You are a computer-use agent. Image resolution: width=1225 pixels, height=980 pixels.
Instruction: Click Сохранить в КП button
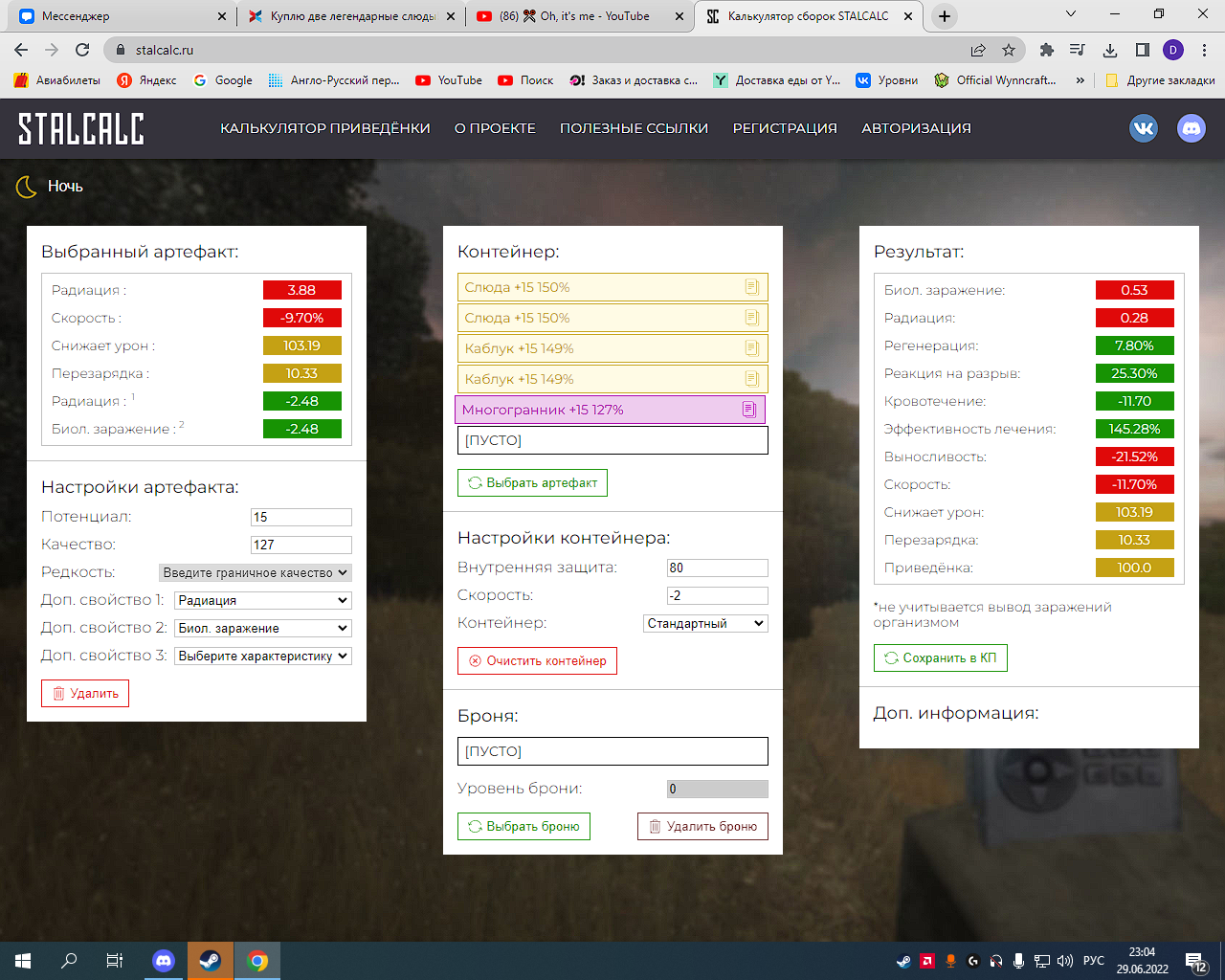tap(941, 657)
